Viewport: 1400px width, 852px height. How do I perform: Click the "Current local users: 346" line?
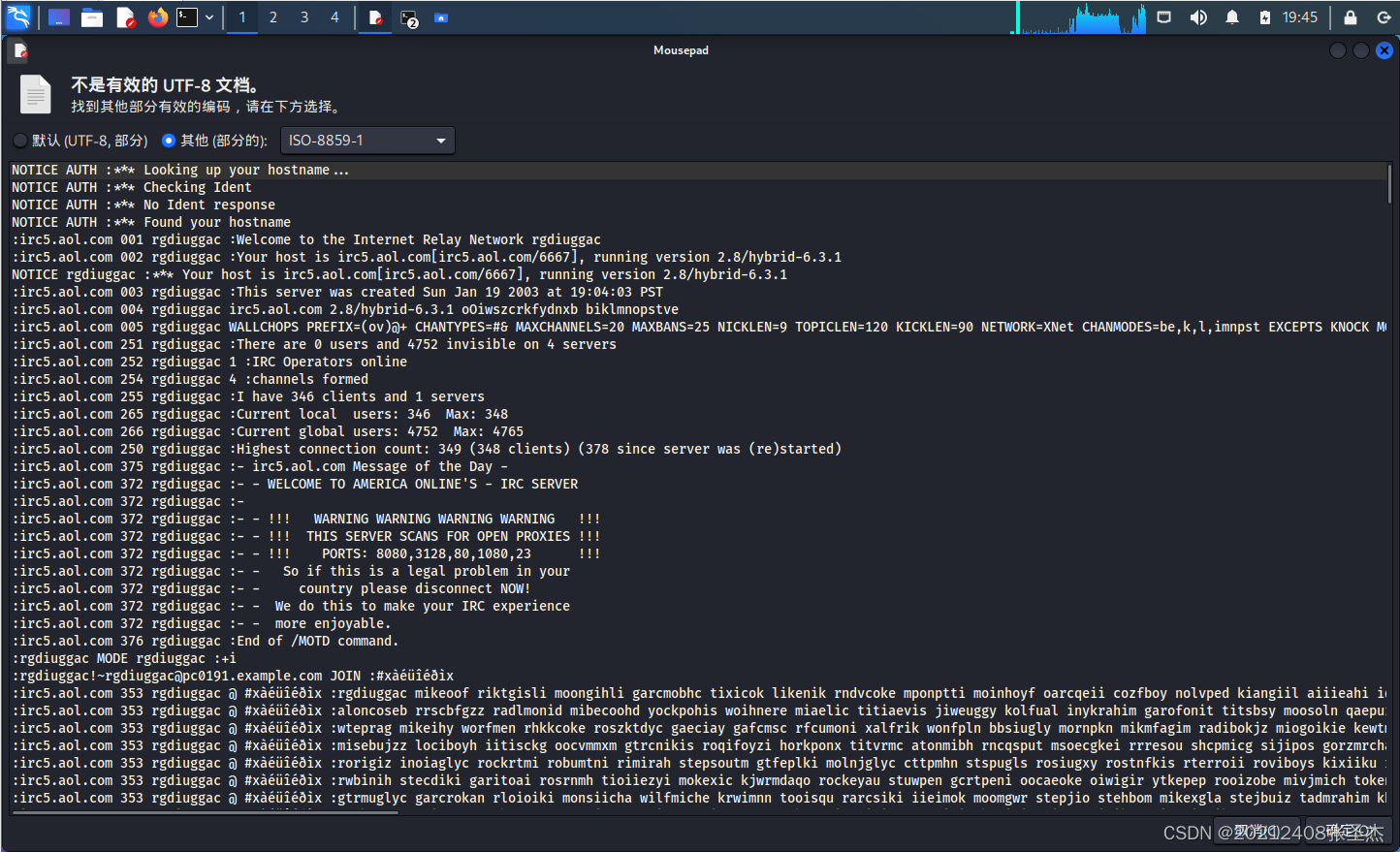tap(260, 414)
